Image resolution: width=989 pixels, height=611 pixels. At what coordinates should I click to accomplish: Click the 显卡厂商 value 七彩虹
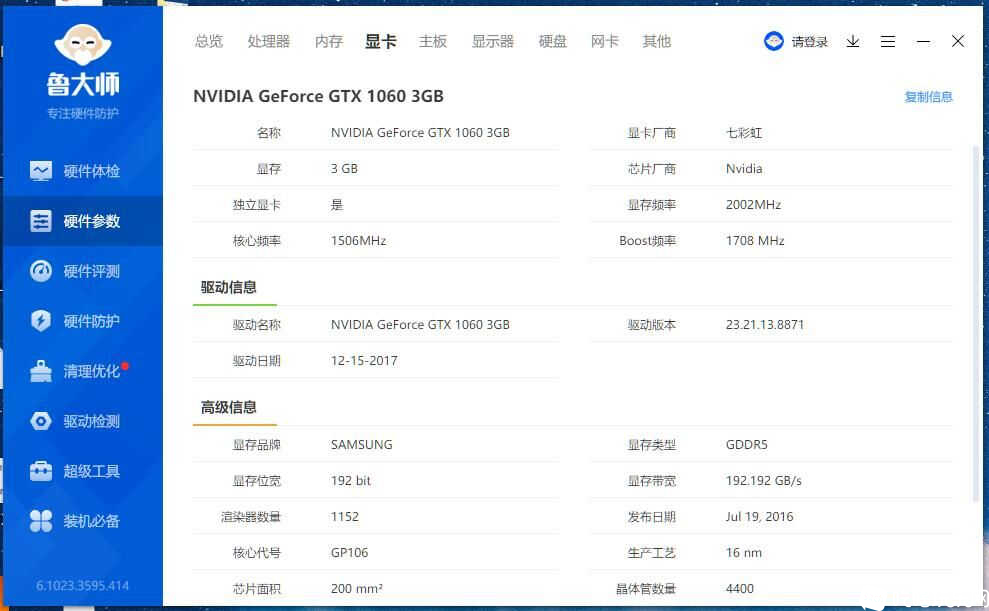tap(744, 133)
